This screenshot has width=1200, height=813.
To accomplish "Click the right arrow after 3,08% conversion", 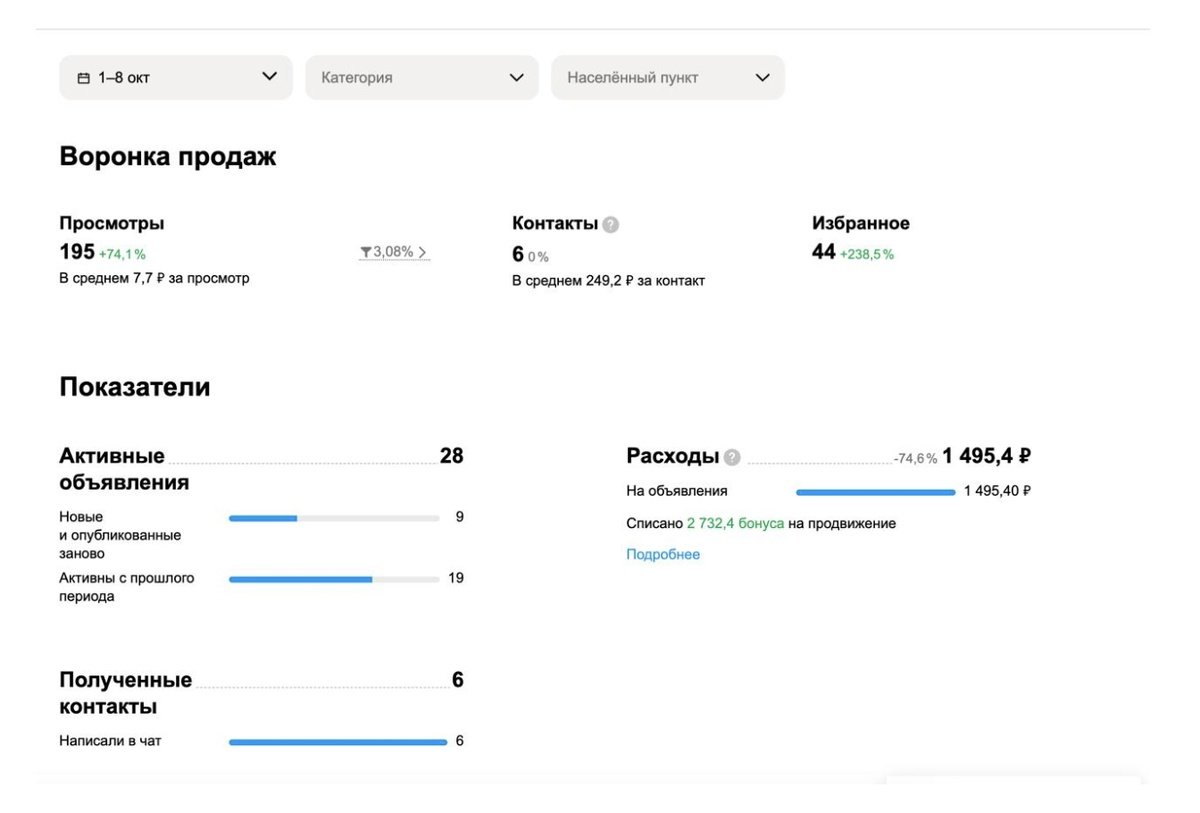I will tap(423, 252).
